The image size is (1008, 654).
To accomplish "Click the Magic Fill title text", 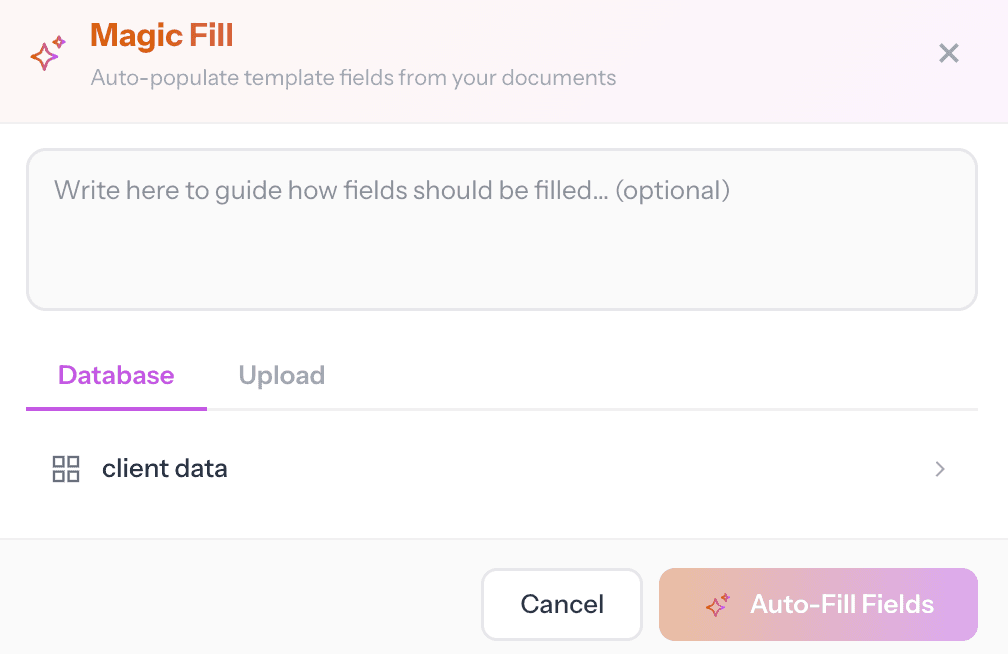I will [161, 36].
